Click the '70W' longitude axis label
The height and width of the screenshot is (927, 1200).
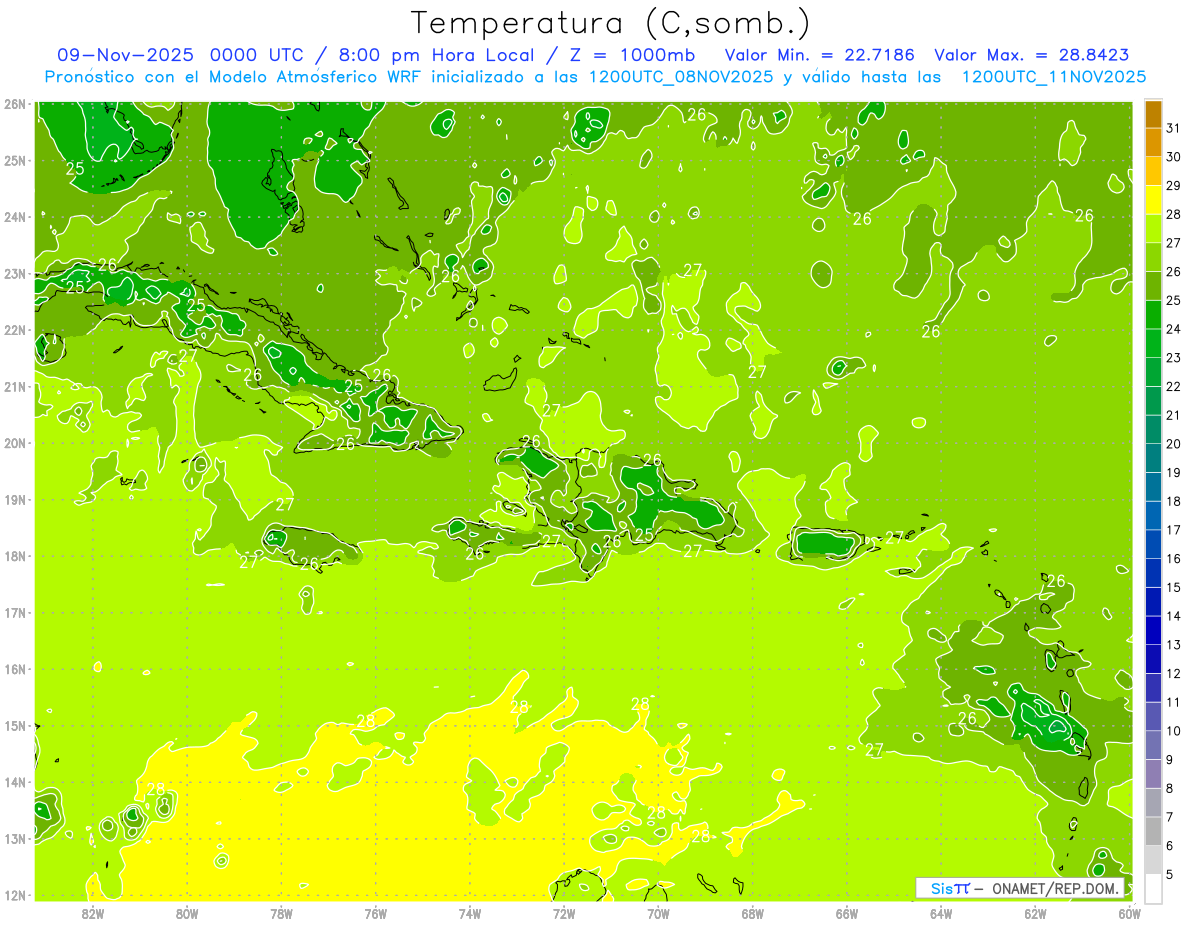click(658, 913)
